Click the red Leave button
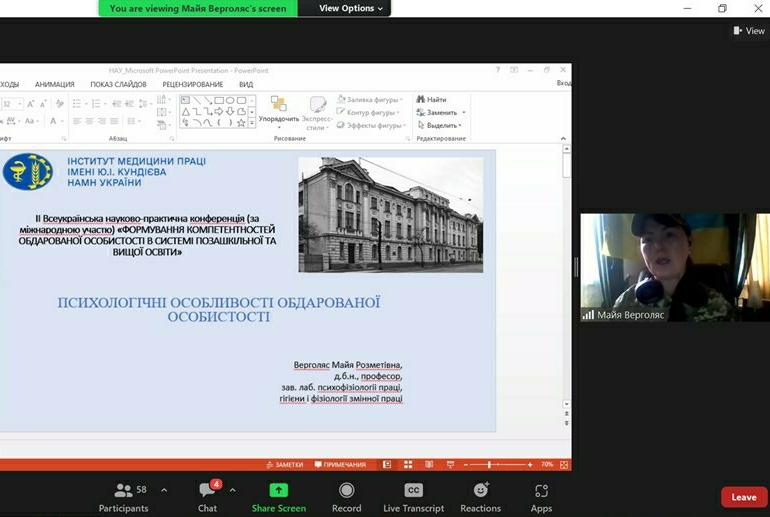Screen dimensions: 770x517 [743, 497]
